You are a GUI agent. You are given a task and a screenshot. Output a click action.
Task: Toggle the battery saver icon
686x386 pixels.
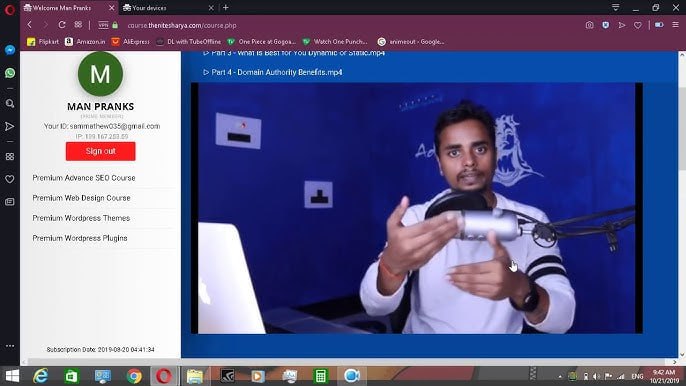[x=659, y=25]
